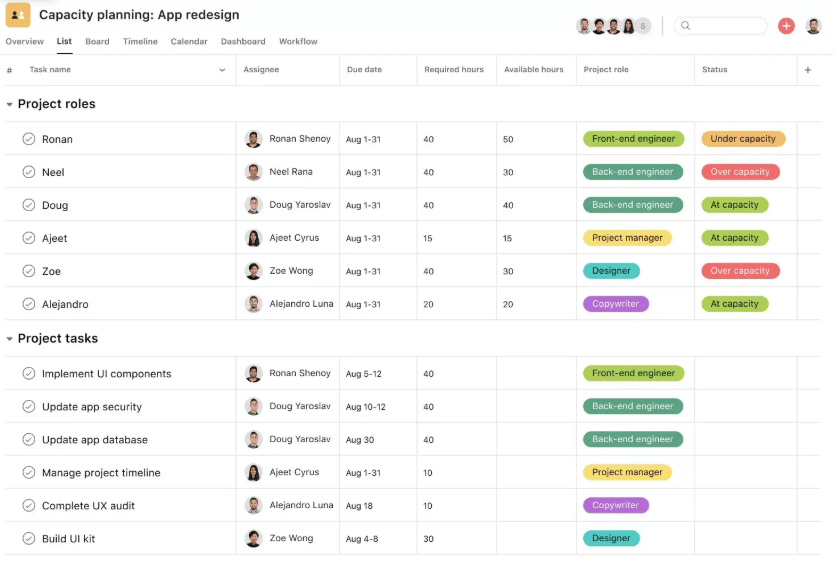Click Alejandro Luna's avatar in the Alejandro row
Image resolution: width=837 pixels, height=568 pixels.
253,304
